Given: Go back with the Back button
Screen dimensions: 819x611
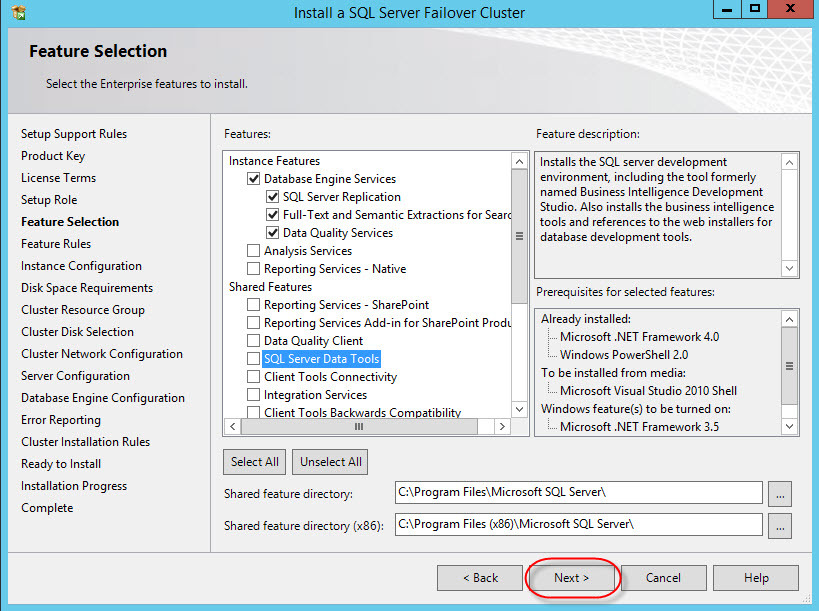Looking at the screenshot, I should [x=480, y=578].
